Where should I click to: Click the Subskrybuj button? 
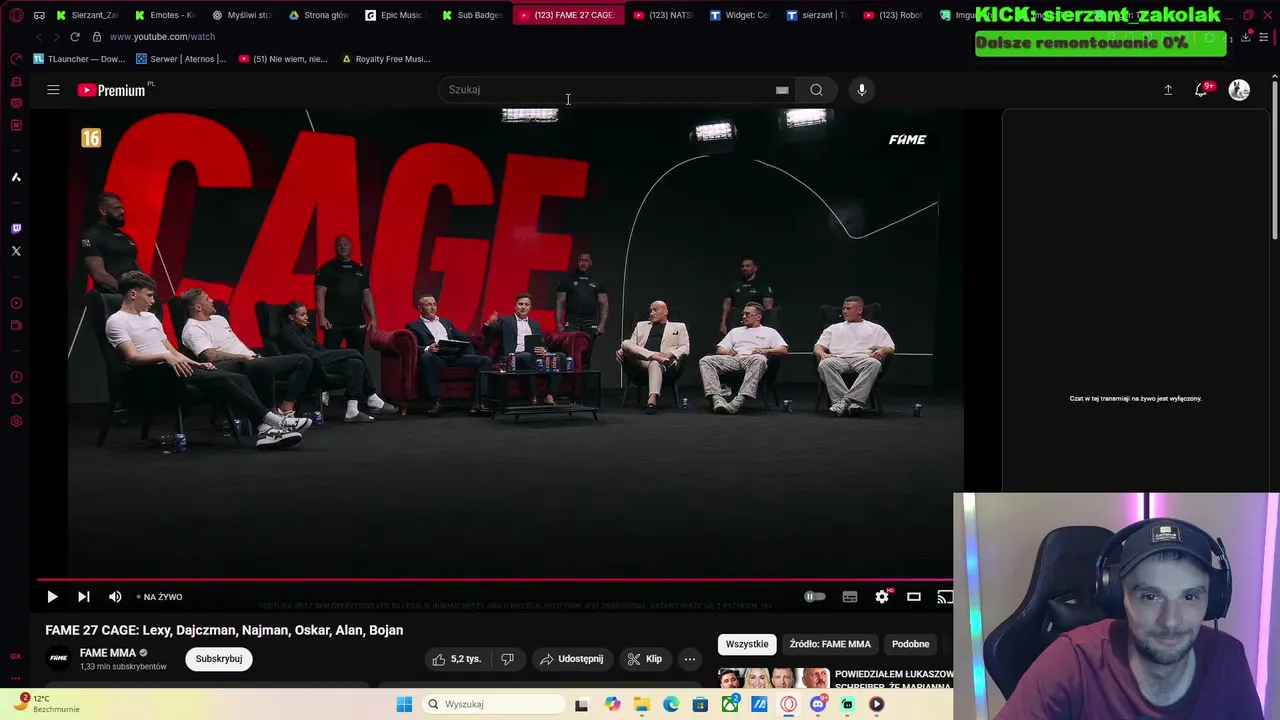click(219, 659)
